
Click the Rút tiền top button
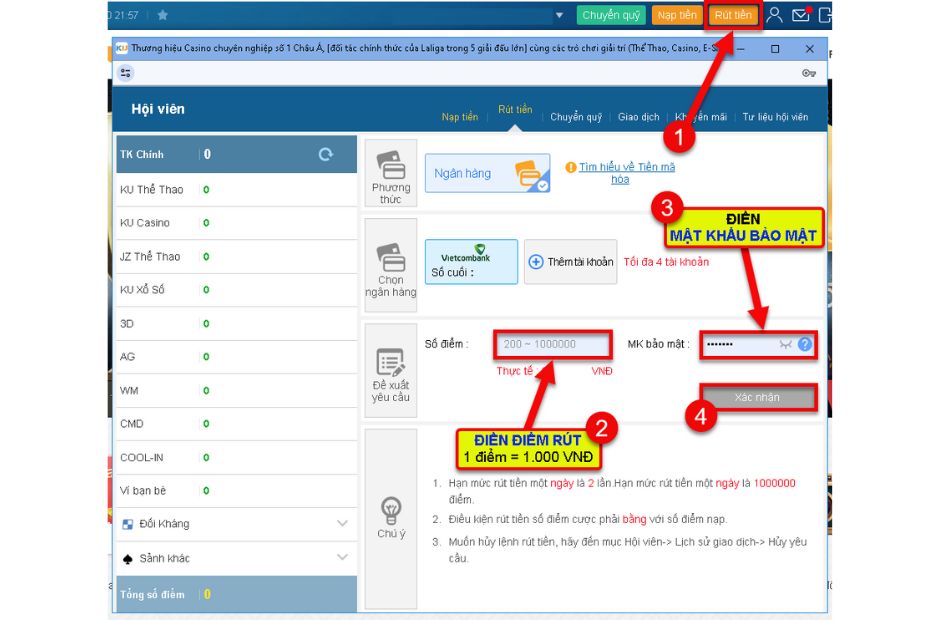click(733, 15)
